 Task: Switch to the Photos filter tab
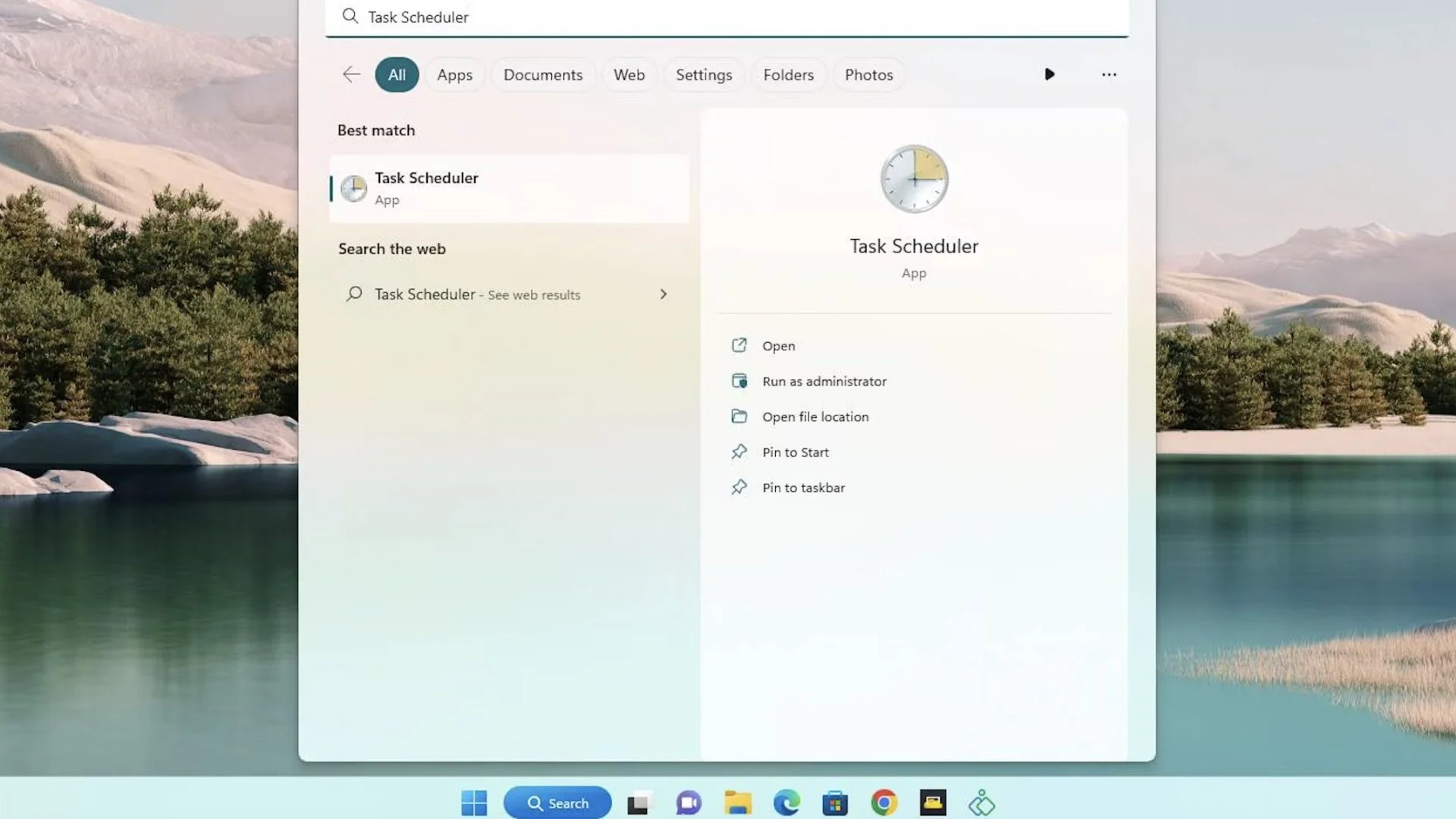(x=868, y=74)
